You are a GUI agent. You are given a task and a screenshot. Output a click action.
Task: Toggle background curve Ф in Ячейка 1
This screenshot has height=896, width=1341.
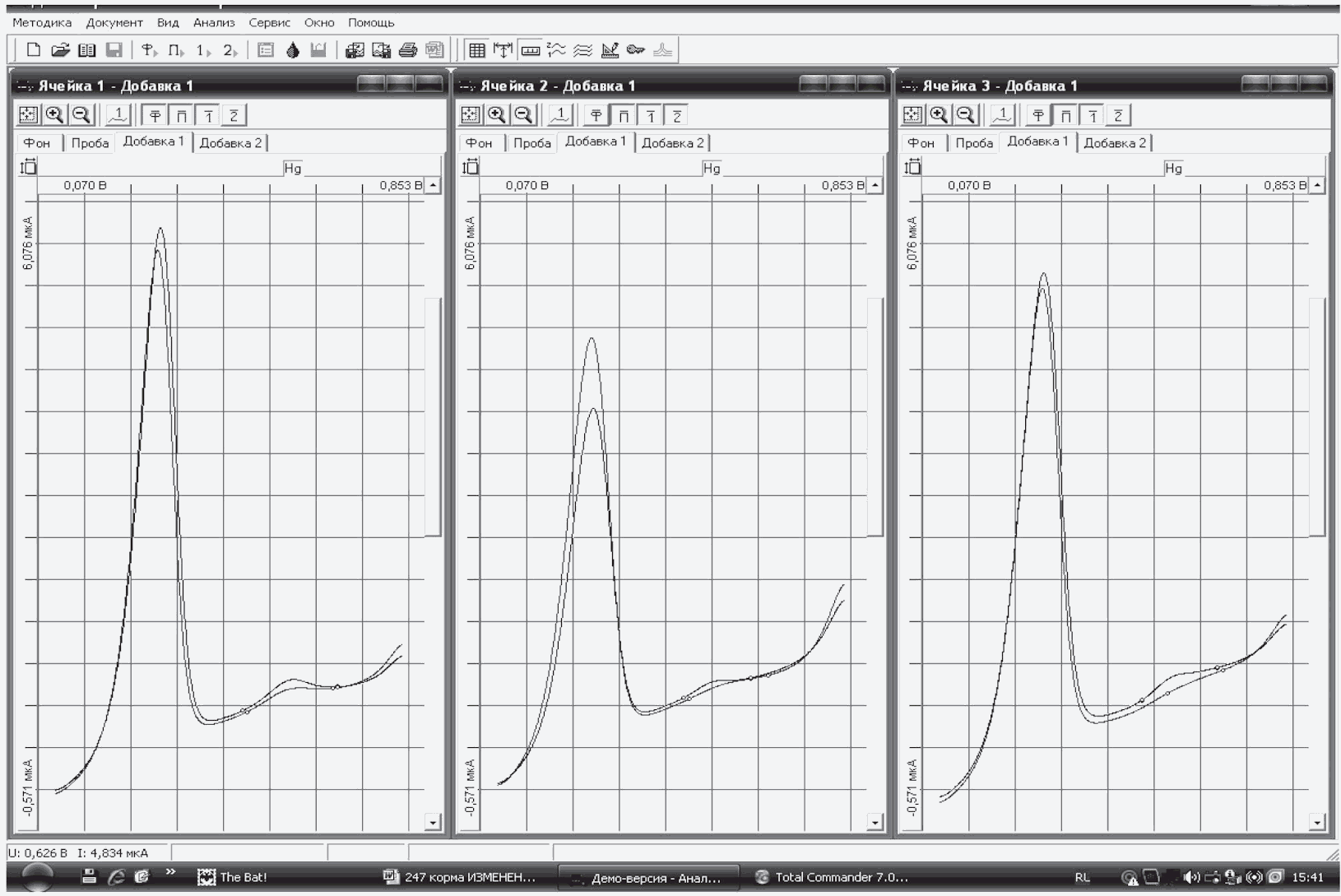tap(155, 115)
